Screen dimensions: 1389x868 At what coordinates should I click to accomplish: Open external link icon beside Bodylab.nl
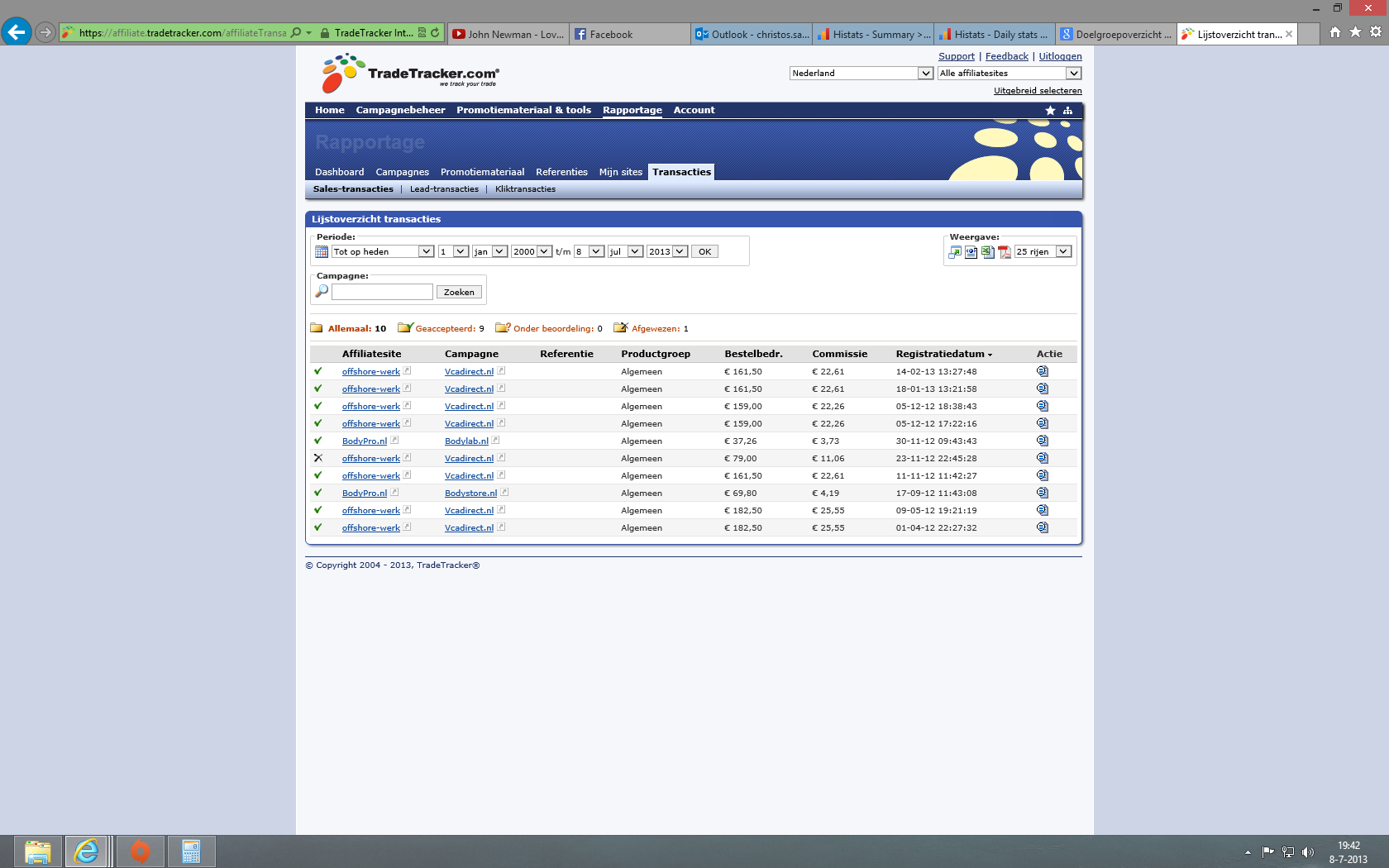(496, 440)
